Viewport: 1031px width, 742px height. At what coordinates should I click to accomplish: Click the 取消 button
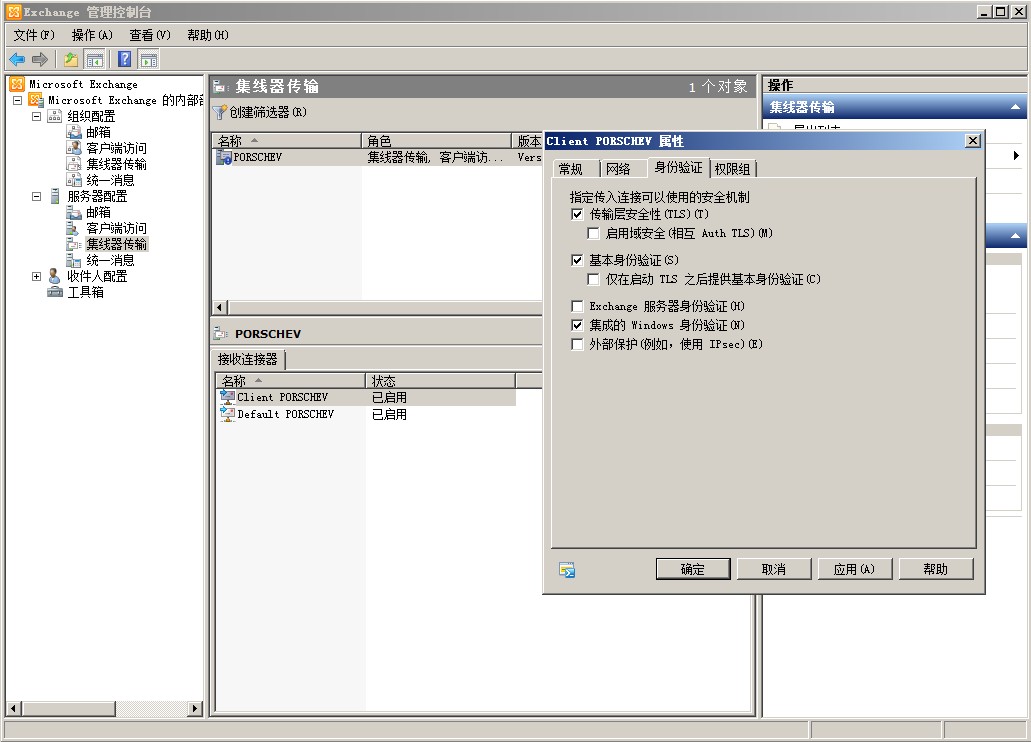774,569
